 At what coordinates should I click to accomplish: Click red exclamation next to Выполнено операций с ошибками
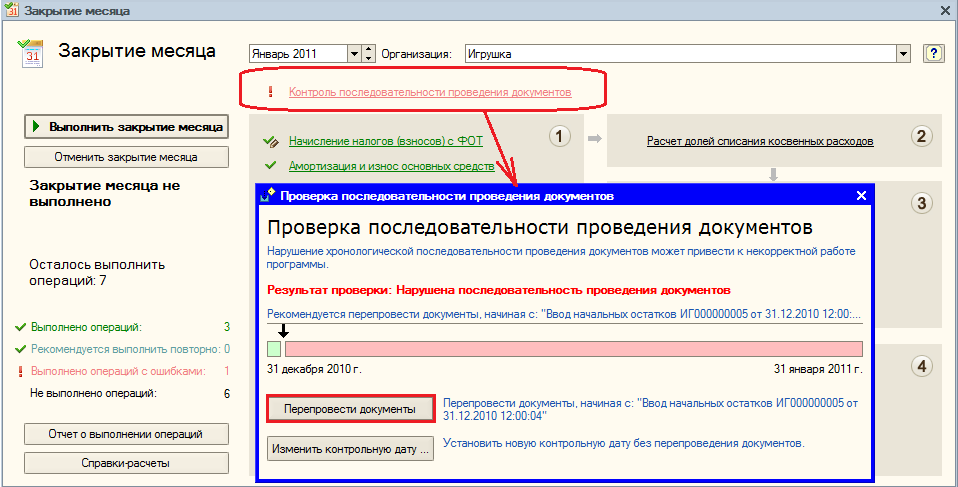point(21,372)
